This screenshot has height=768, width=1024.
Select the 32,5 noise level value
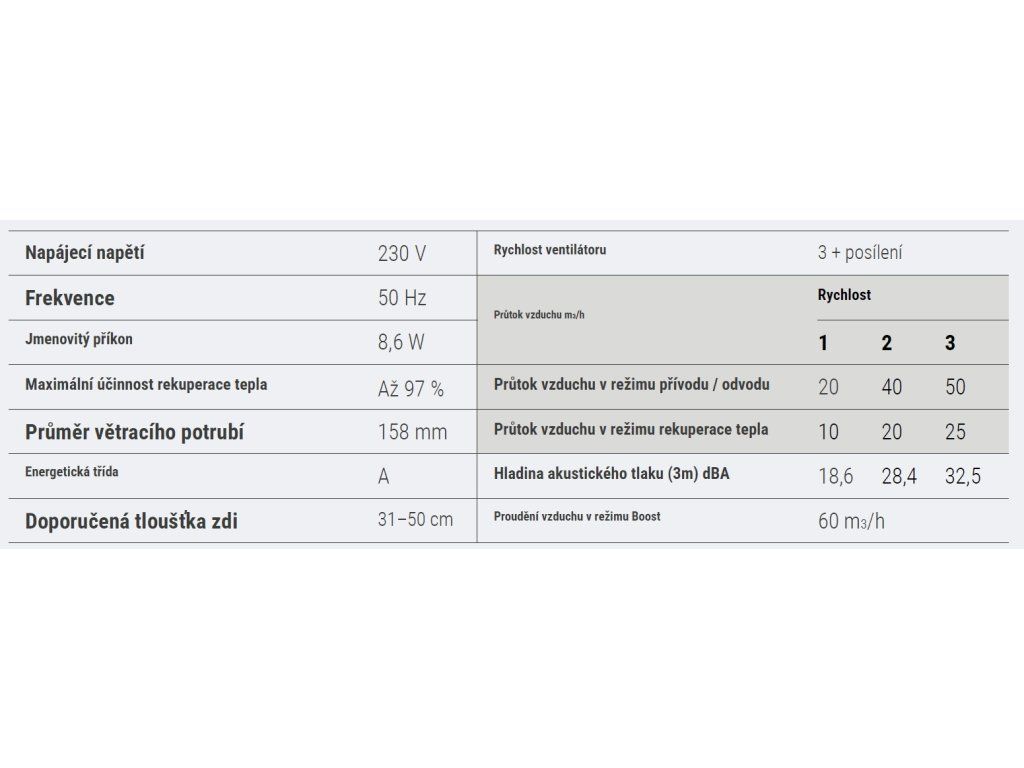962,476
